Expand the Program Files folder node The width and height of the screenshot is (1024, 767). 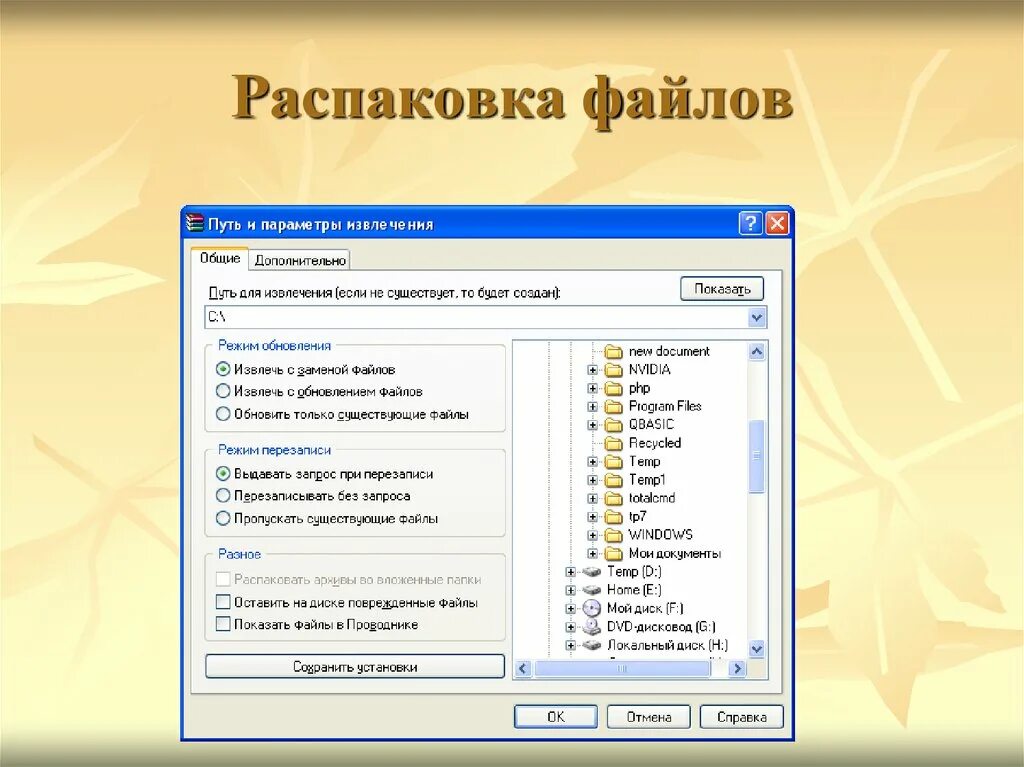coord(592,406)
